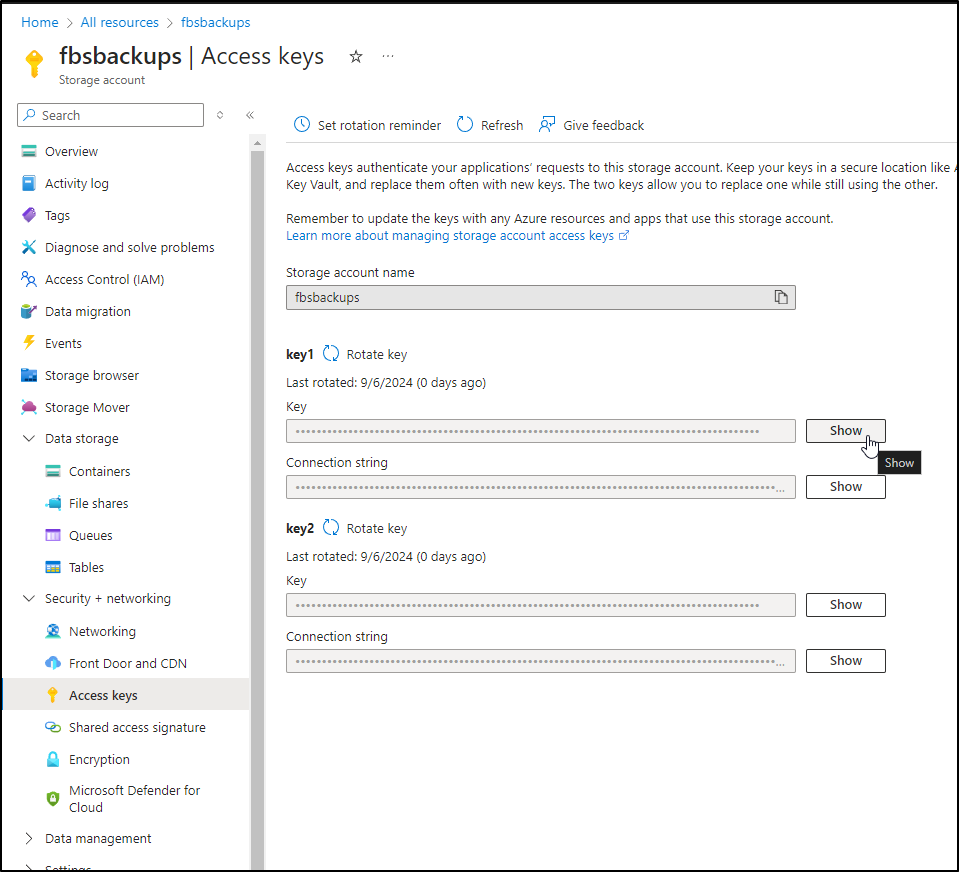The height and width of the screenshot is (872, 959).
Task: Open the more options ellipsis in header
Action: pos(388,56)
